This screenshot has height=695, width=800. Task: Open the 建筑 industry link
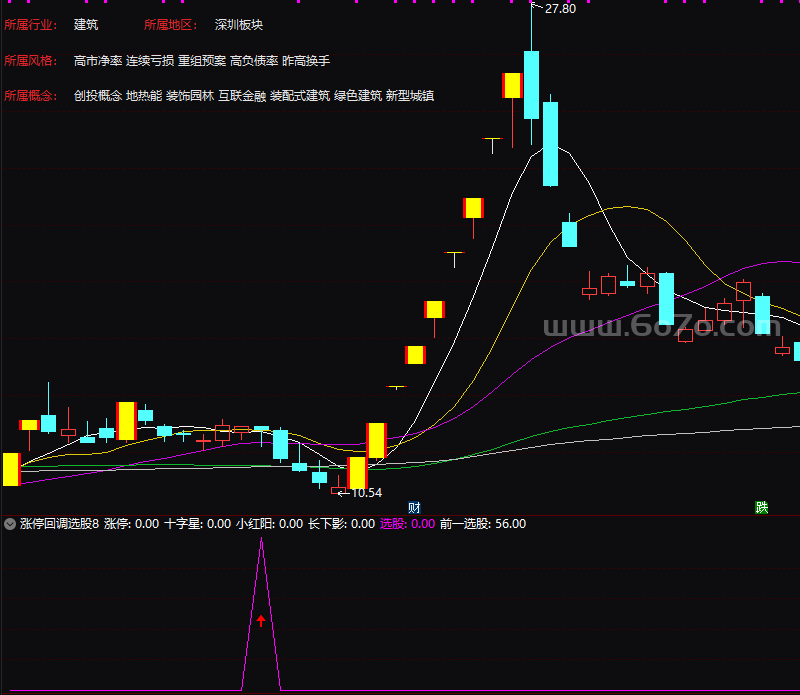pos(86,24)
